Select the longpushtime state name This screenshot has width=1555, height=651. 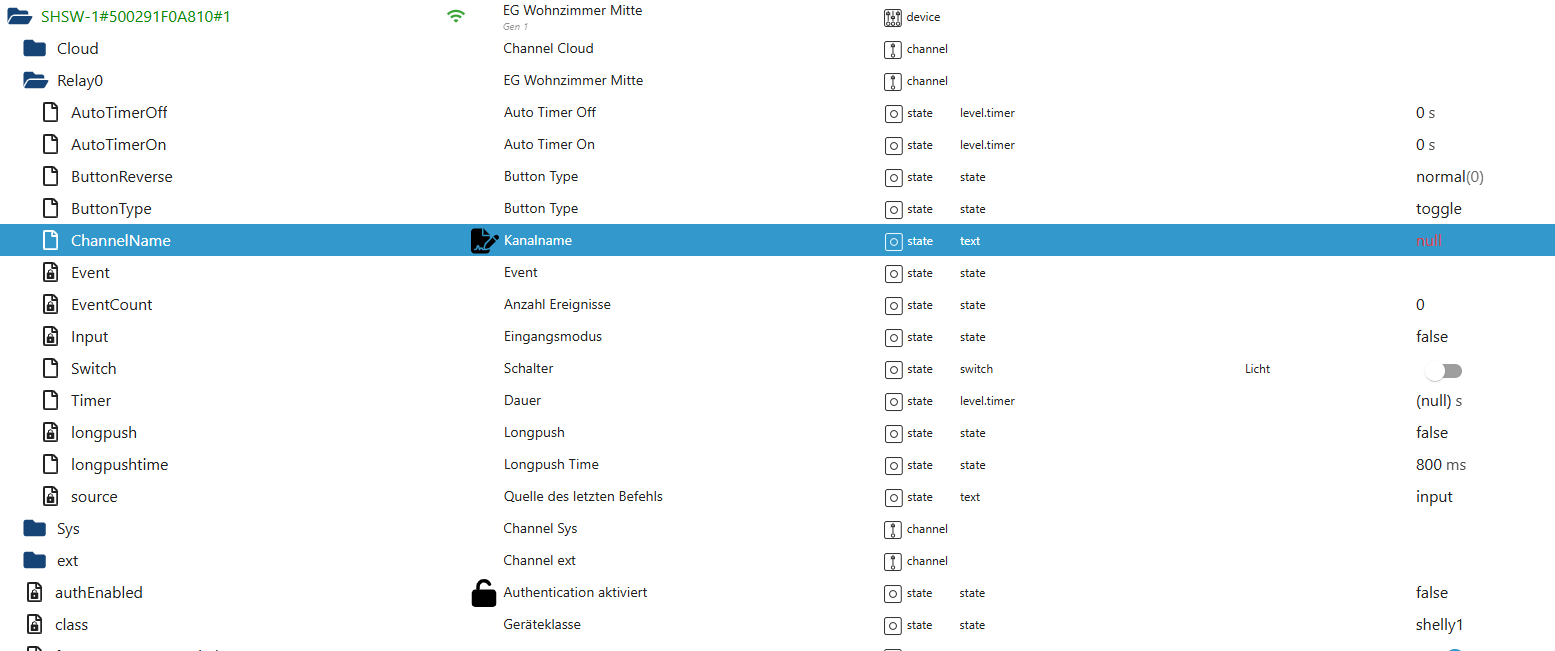coord(120,465)
